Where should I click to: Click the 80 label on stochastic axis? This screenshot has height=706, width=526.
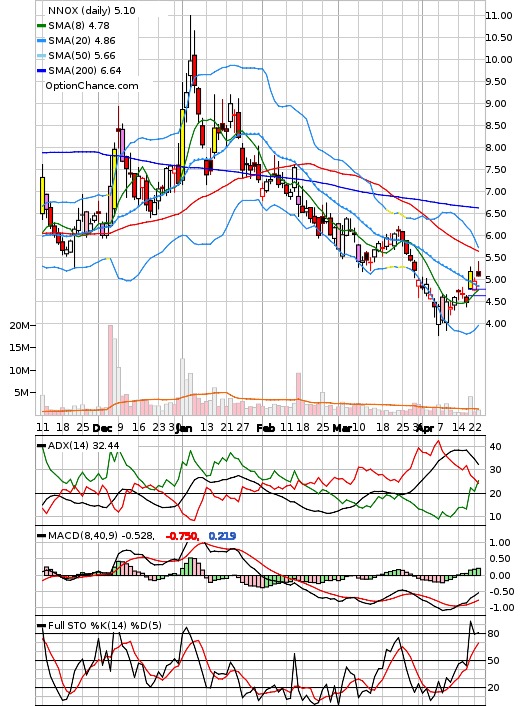point(493,634)
